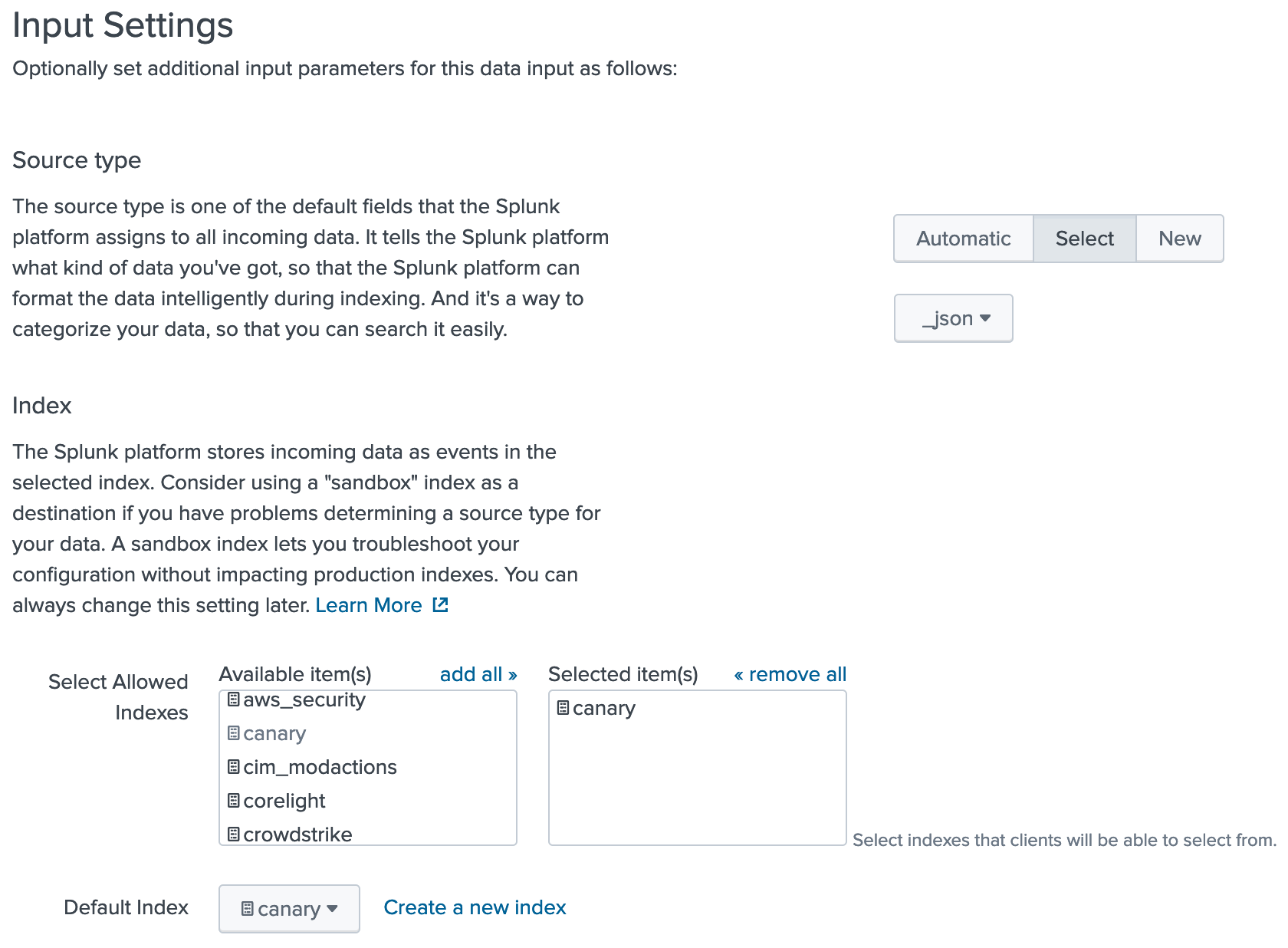Add cim_modactions to allowed indexes

[x=320, y=767]
